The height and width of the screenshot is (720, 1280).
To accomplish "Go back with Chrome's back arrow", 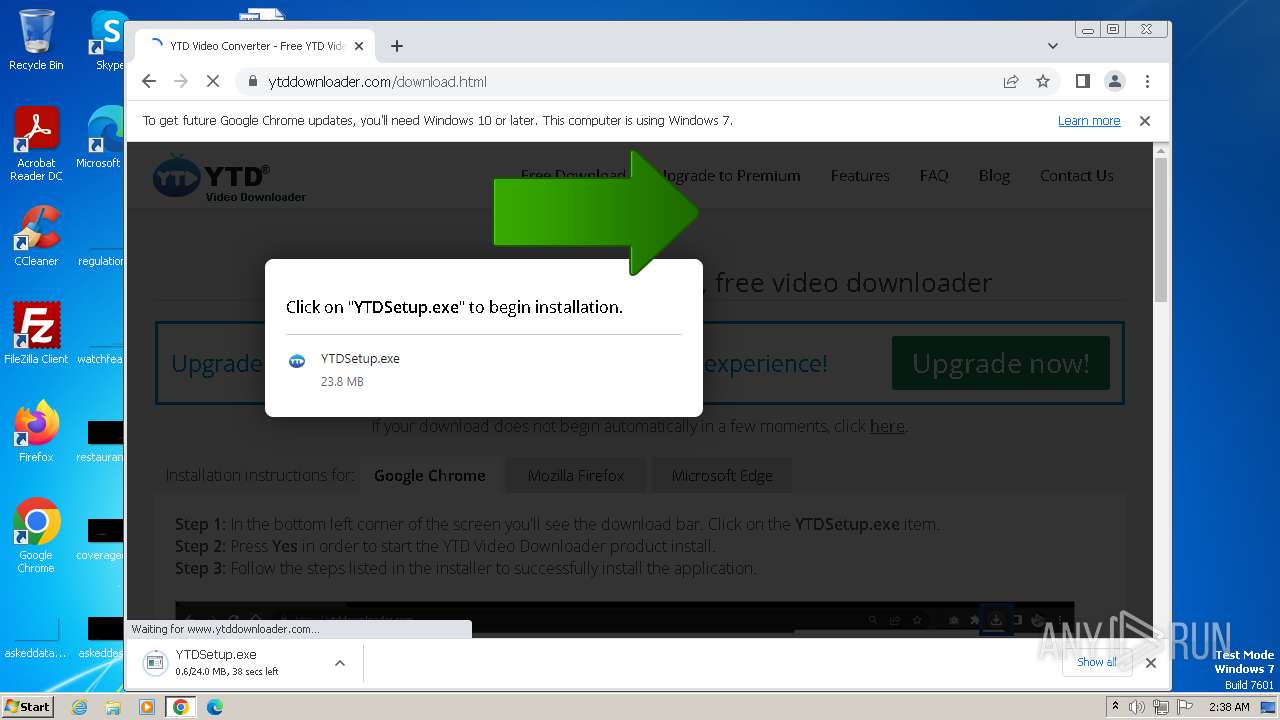I will click(149, 81).
